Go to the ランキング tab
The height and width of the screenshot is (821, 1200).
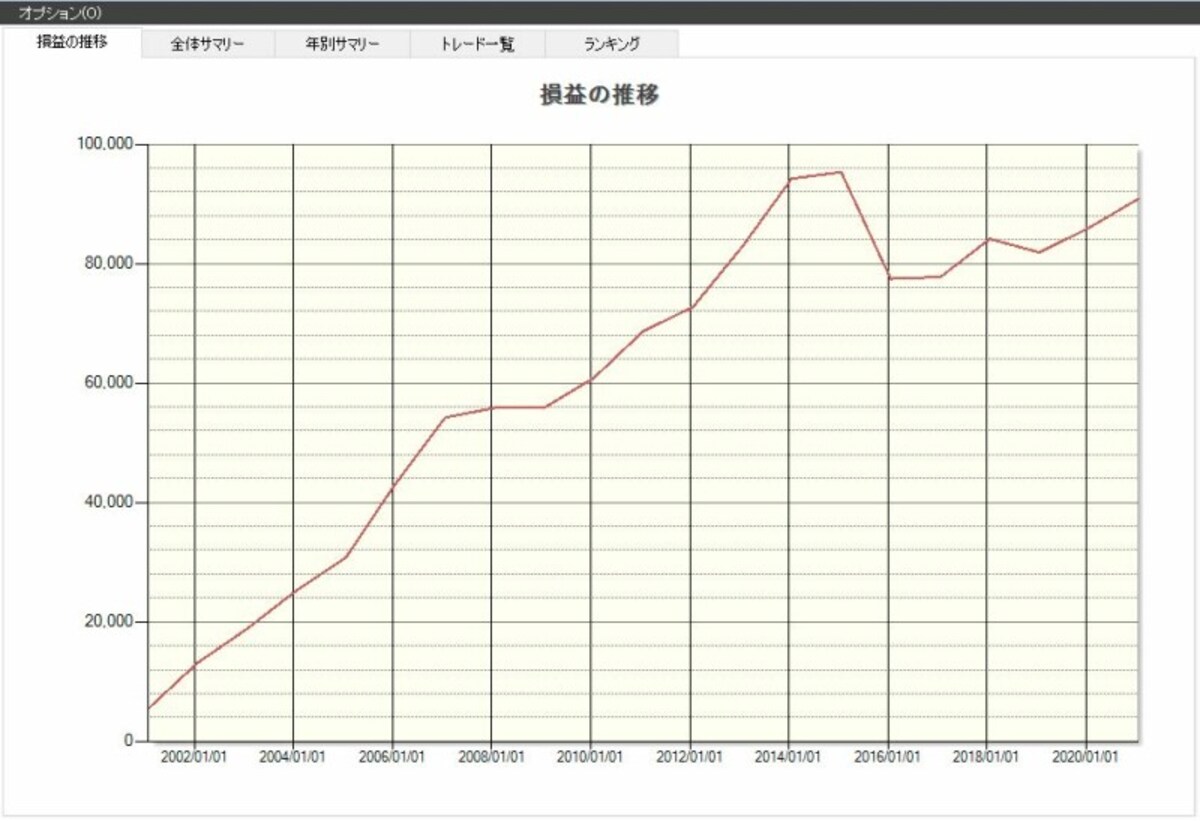[x=612, y=45]
